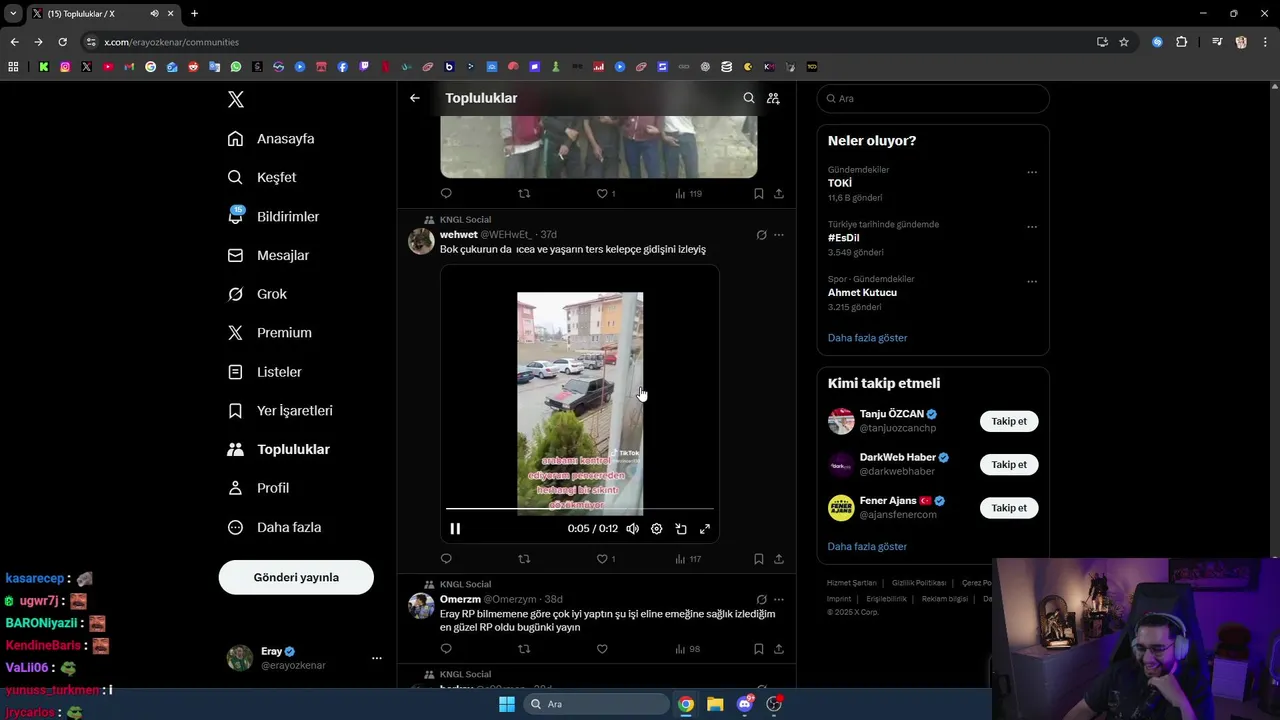Open more options on Omerzm post
Image resolution: width=1280 pixels, height=720 pixels.
click(x=779, y=600)
